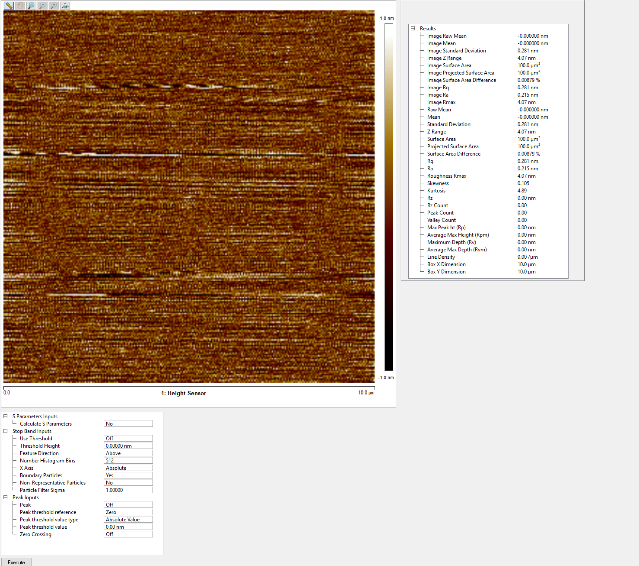Open the Non Representative Particles value field
This screenshot has height=566, width=639.
pyautogui.click(x=128, y=482)
